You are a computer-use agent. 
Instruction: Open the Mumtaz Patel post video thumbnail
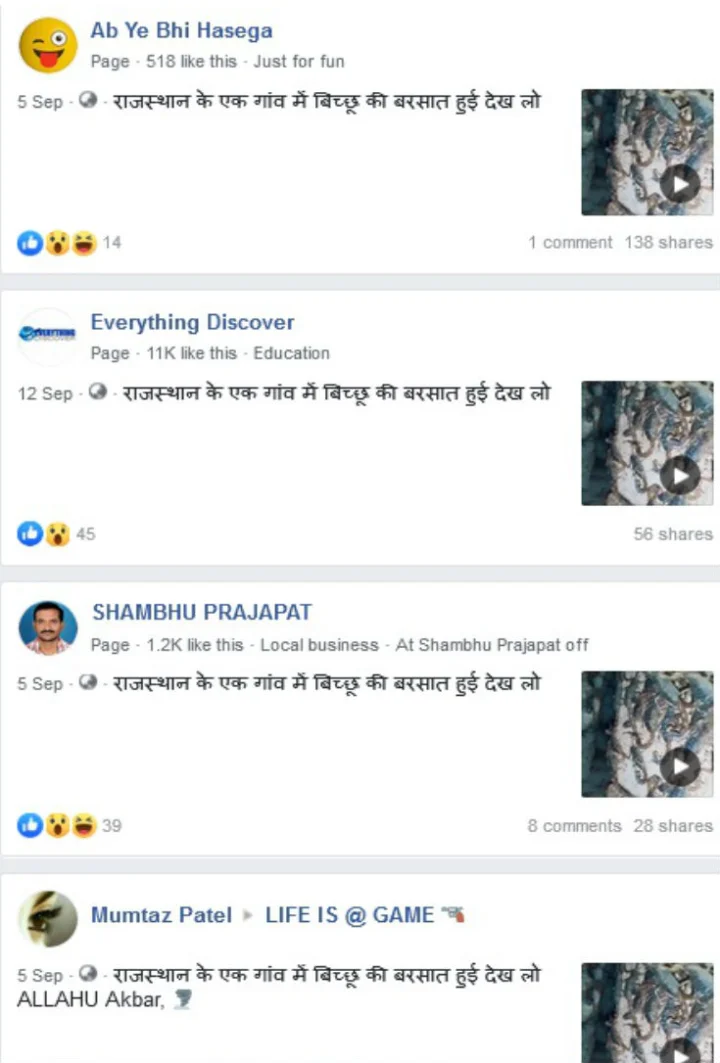coord(647,1013)
